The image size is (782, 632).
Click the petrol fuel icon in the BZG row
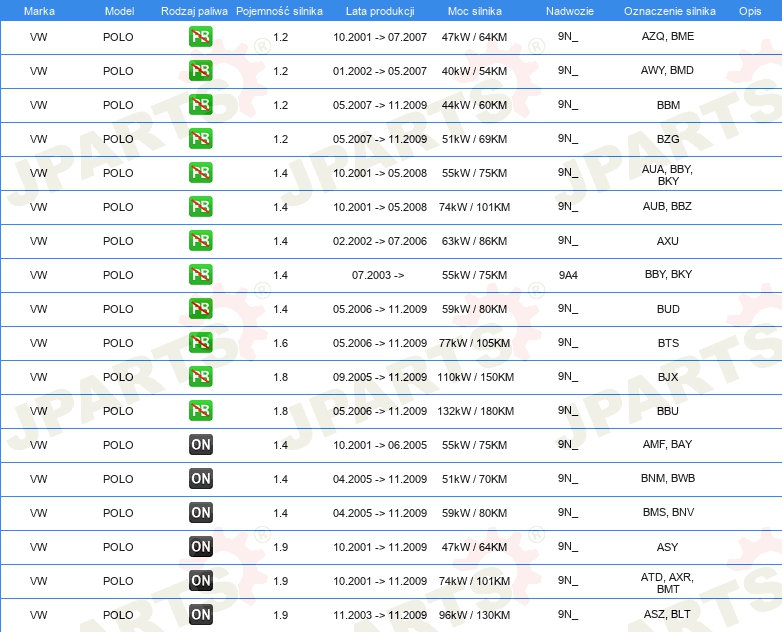click(200, 138)
